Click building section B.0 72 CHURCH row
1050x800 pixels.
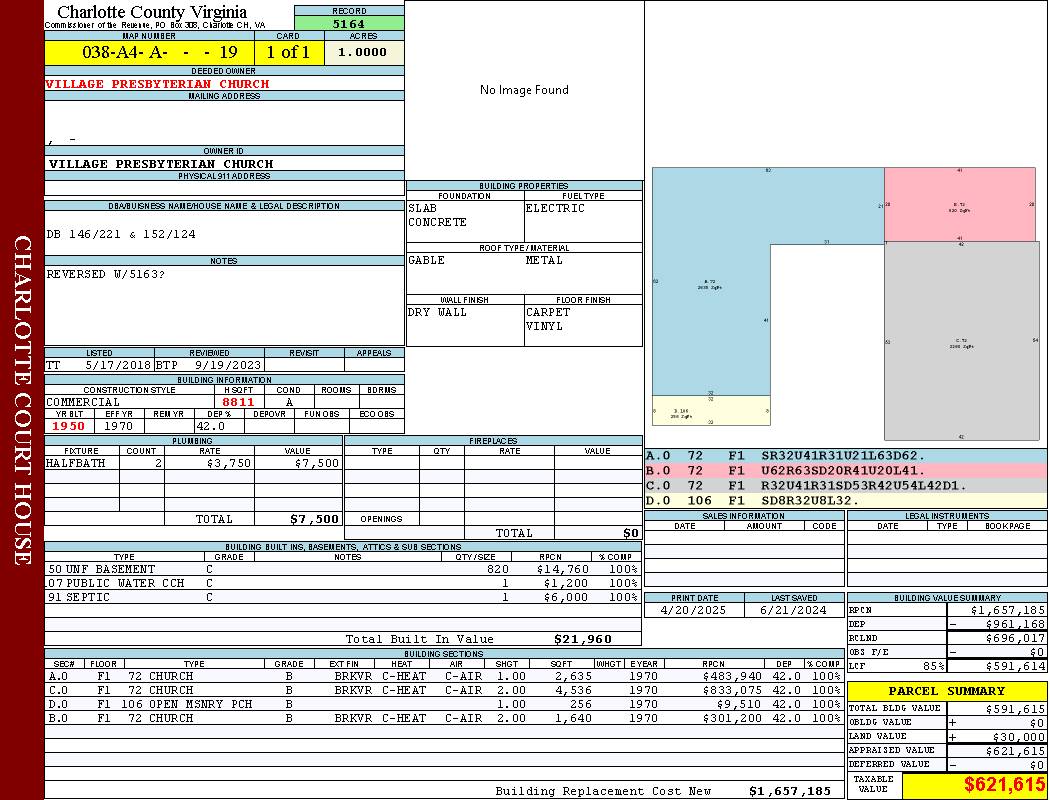[444, 718]
